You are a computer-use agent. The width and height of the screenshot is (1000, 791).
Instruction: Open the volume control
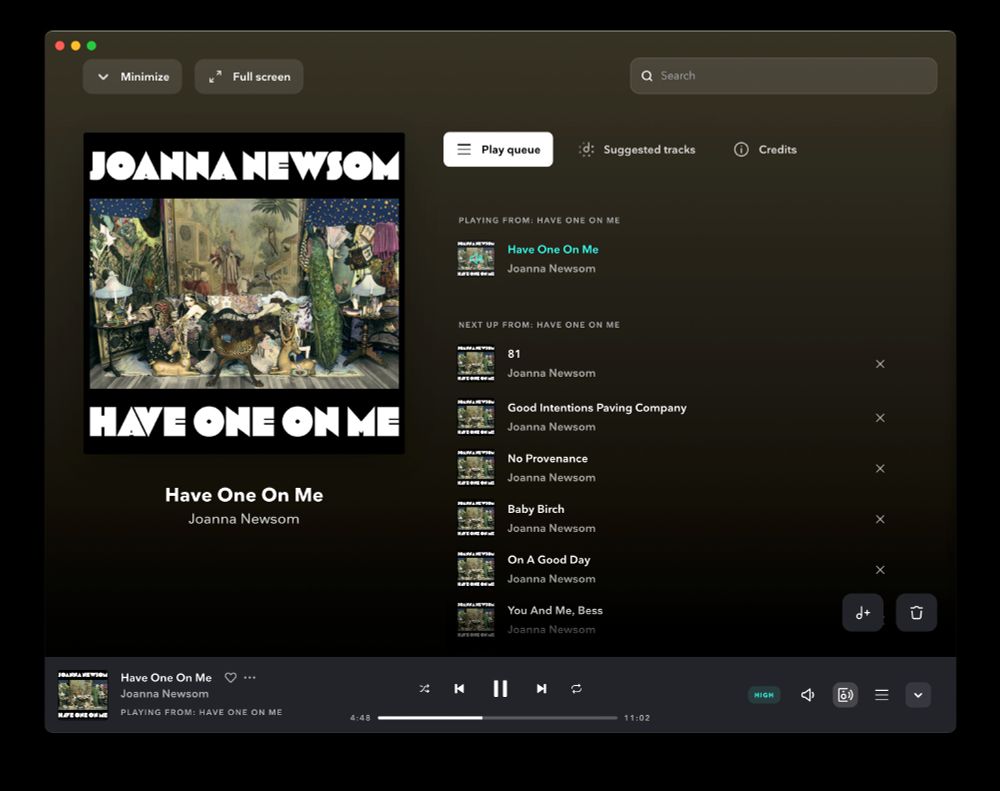(807, 694)
